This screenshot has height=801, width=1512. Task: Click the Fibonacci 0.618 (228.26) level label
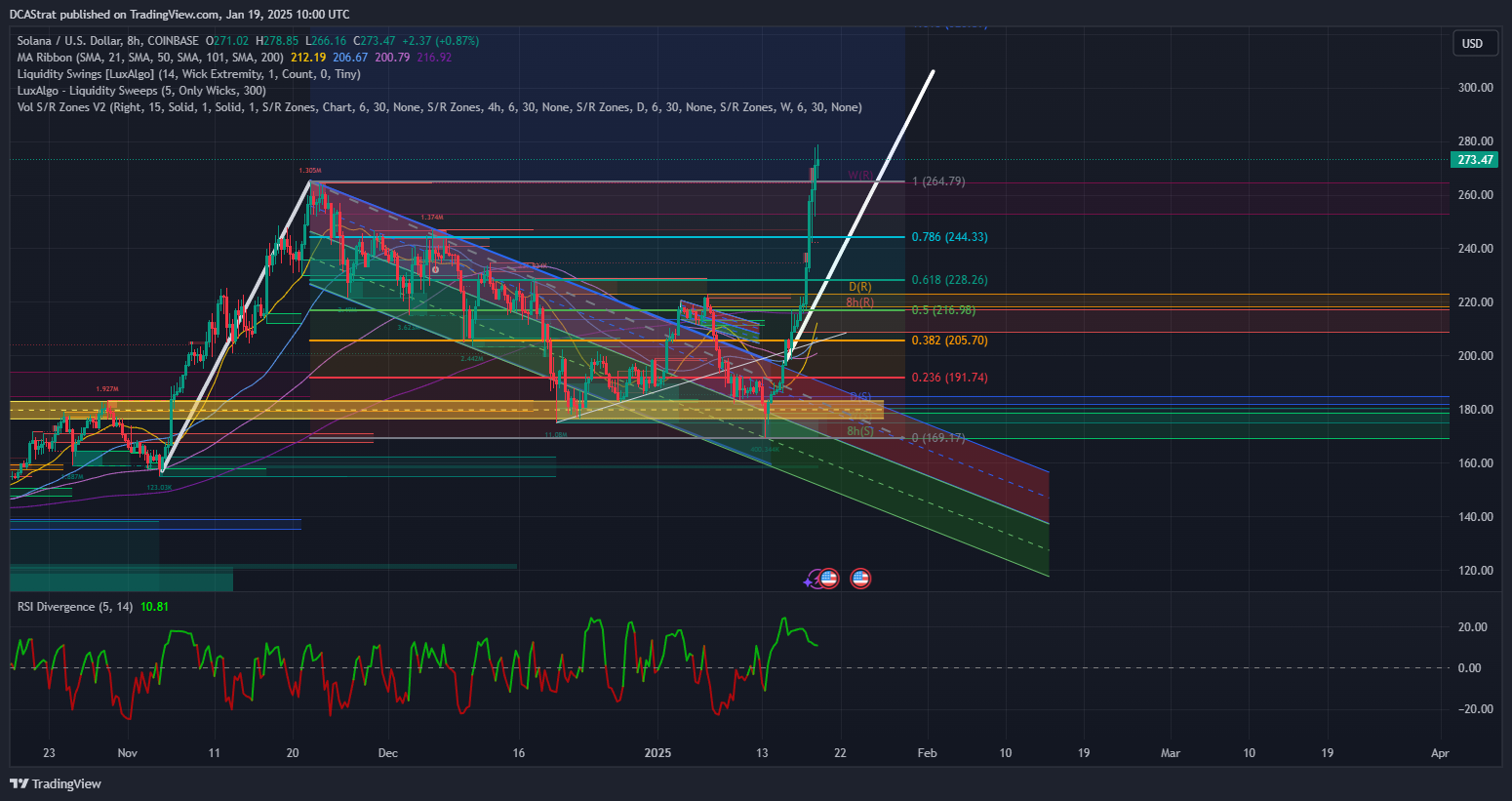tap(949, 280)
